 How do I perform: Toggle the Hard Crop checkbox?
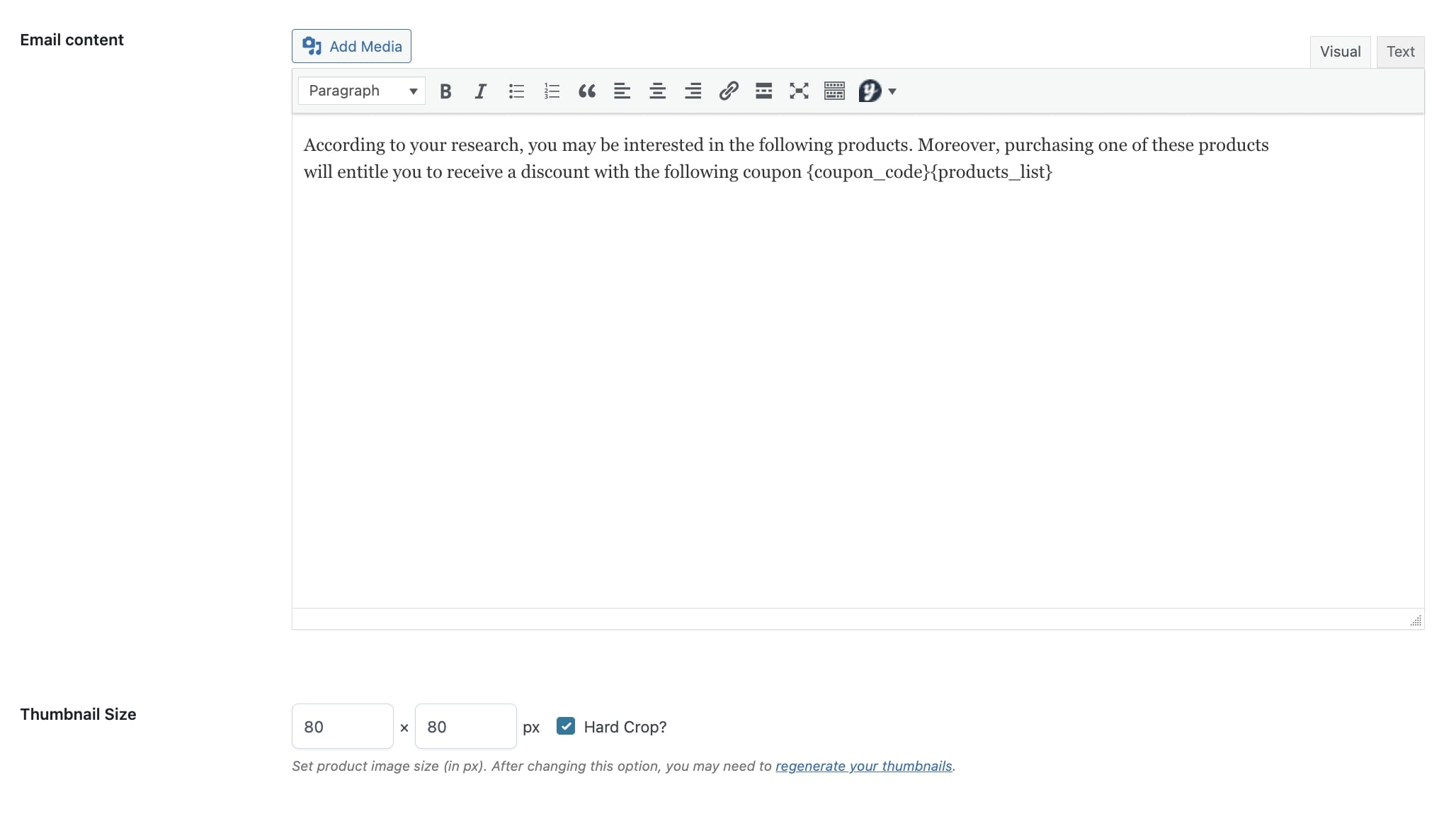tap(566, 726)
